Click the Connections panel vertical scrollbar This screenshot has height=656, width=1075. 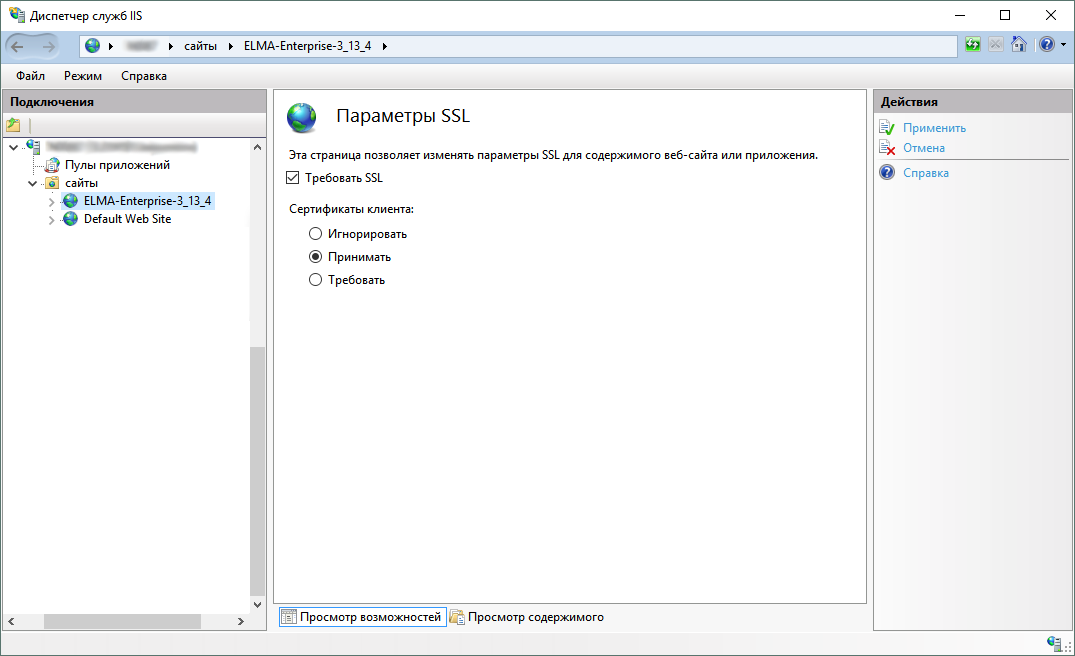point(258,470)
